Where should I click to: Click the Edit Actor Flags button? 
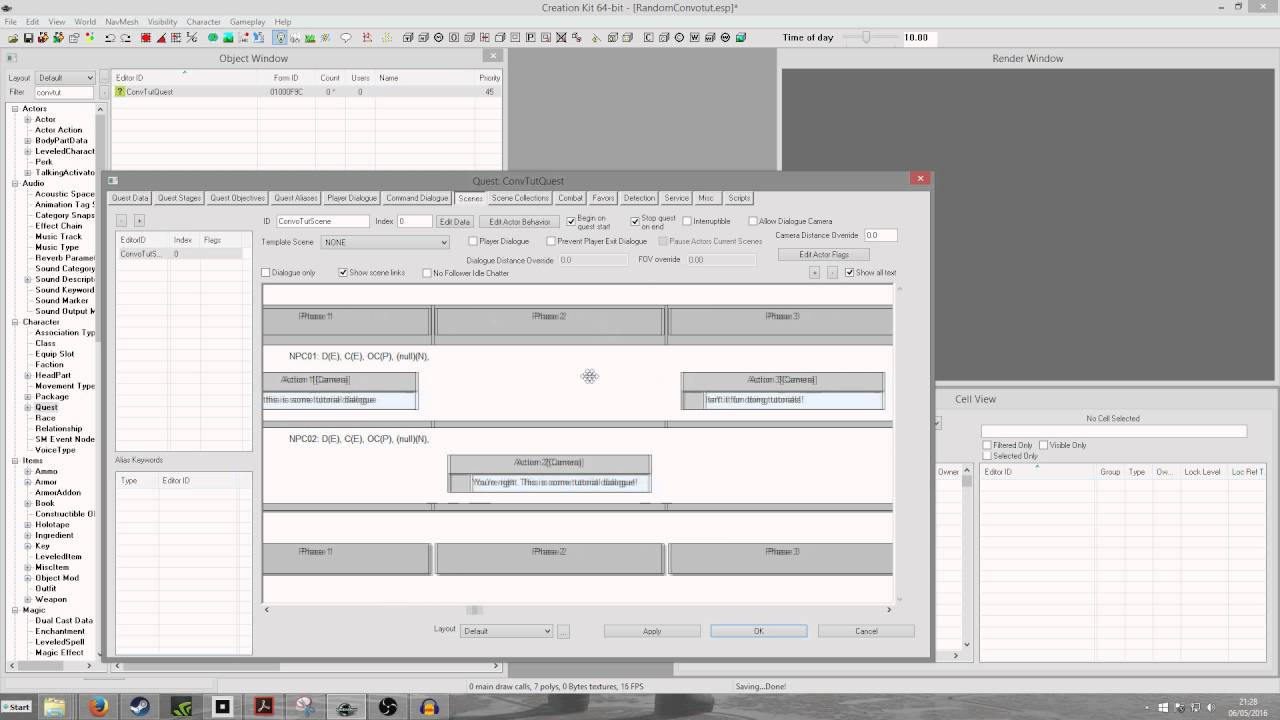823,255
